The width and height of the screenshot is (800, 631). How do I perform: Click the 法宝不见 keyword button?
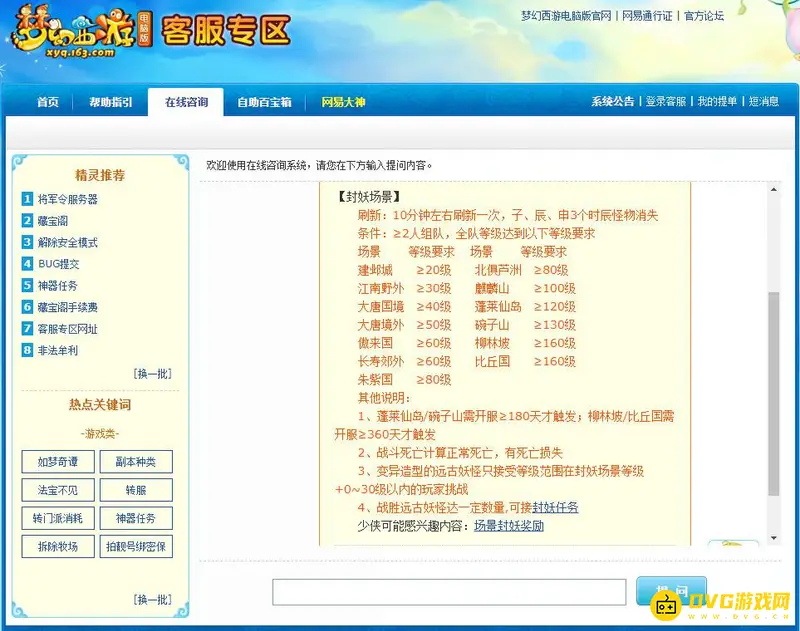click(x=58, y=490)
